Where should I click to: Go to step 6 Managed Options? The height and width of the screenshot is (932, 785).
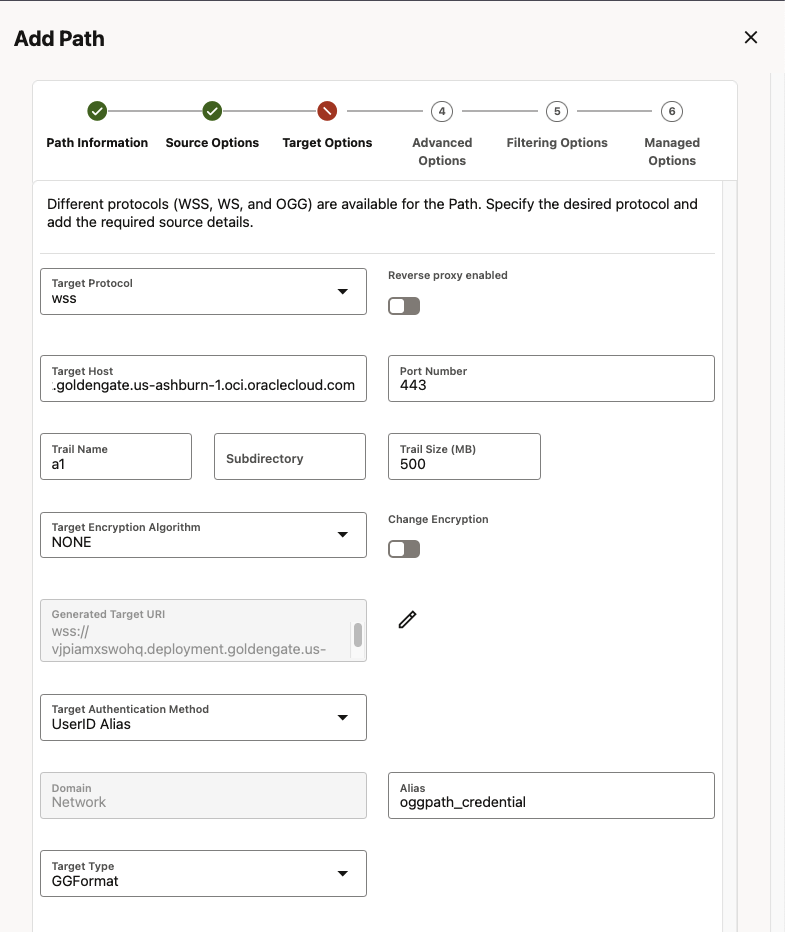click(x=672, y=111)
